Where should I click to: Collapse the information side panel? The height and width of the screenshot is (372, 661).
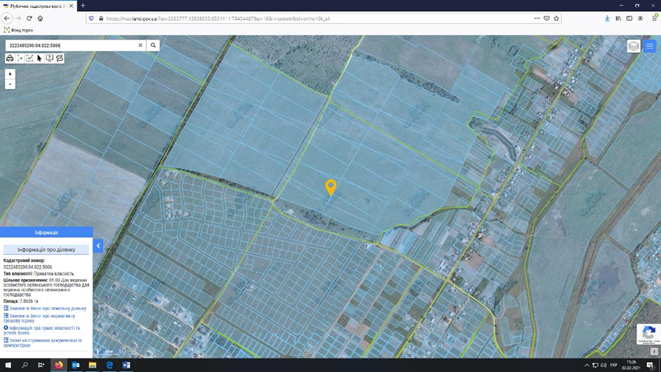98,245
